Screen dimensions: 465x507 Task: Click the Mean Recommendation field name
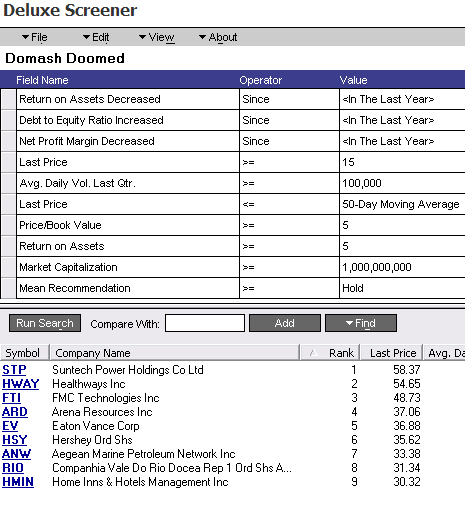(128, 288)
